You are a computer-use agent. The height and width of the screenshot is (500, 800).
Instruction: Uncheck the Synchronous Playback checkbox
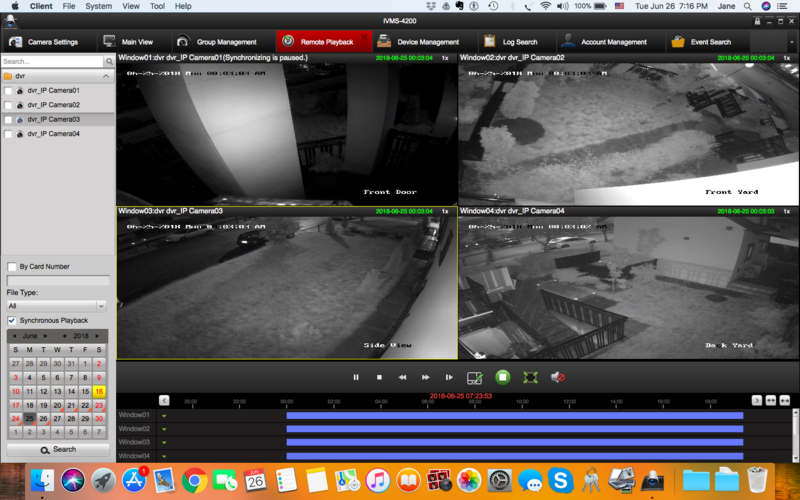[x=12, y=320]
